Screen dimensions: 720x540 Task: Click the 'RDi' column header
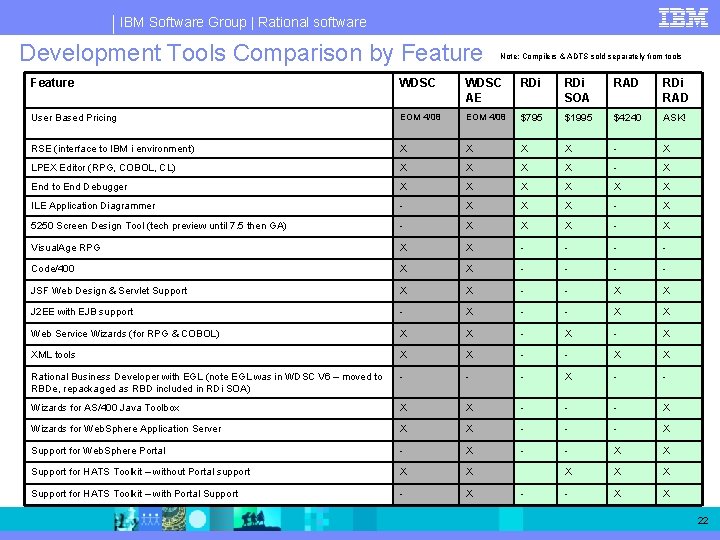(x=530, y=83)
